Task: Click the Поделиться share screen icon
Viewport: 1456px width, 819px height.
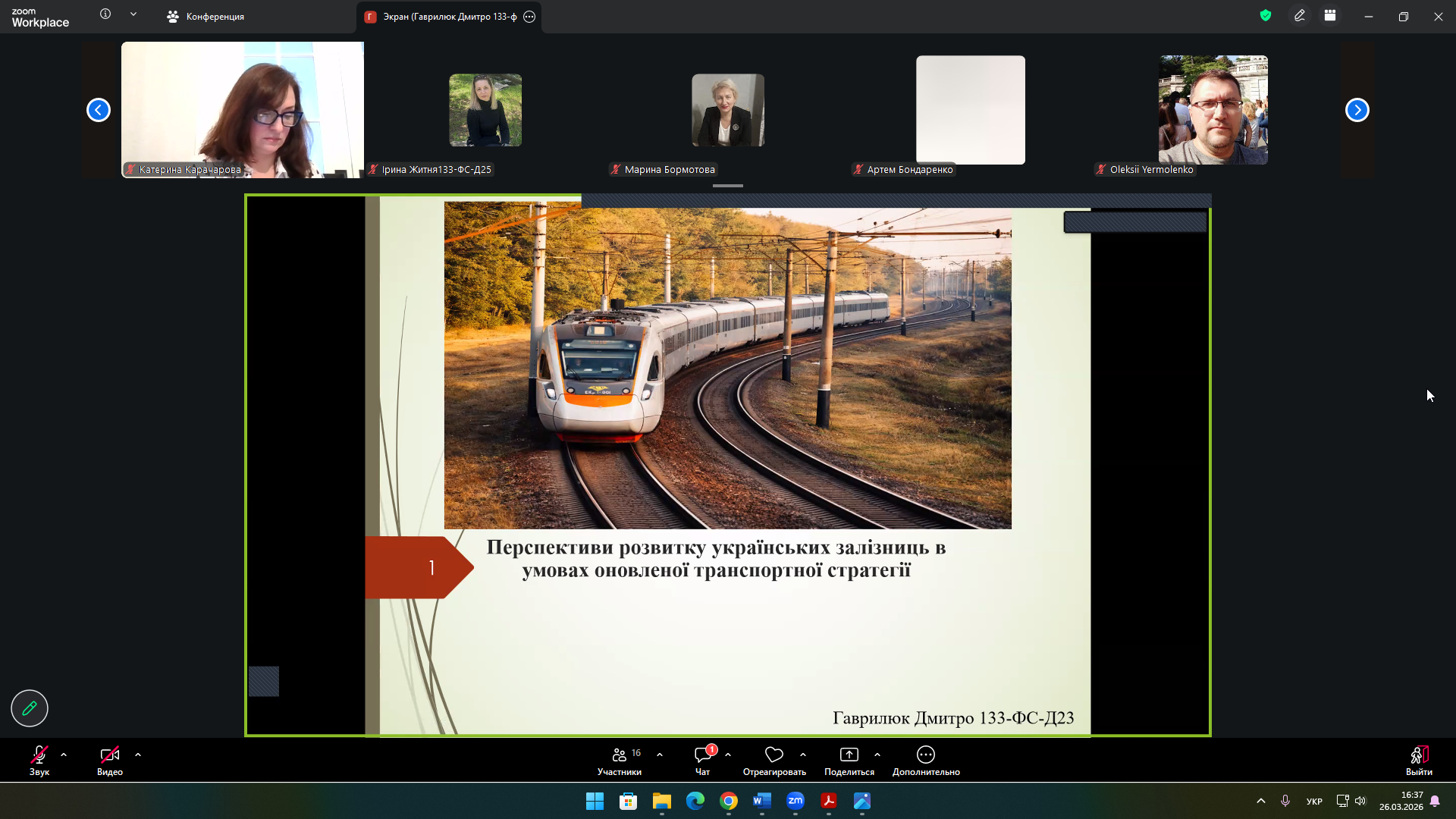Action: tap(849, 755)
